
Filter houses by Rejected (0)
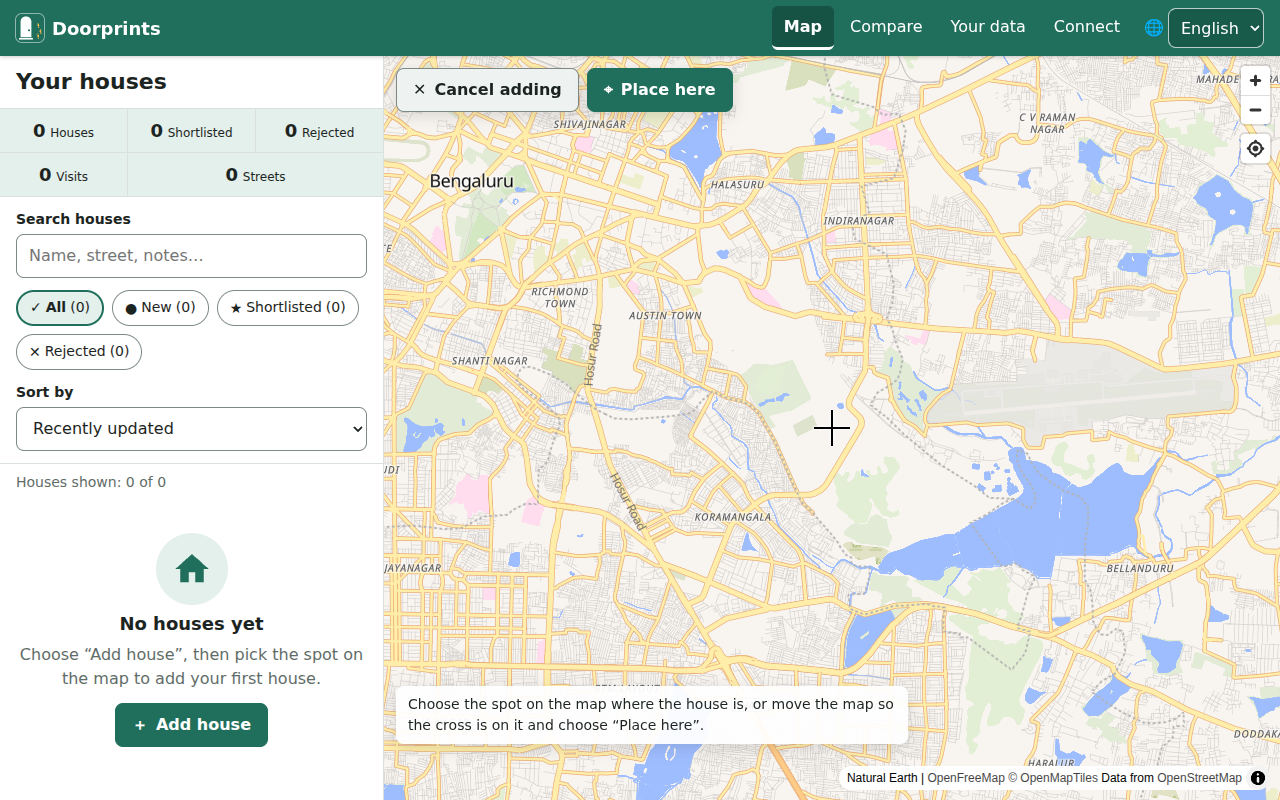click(79, 352)
